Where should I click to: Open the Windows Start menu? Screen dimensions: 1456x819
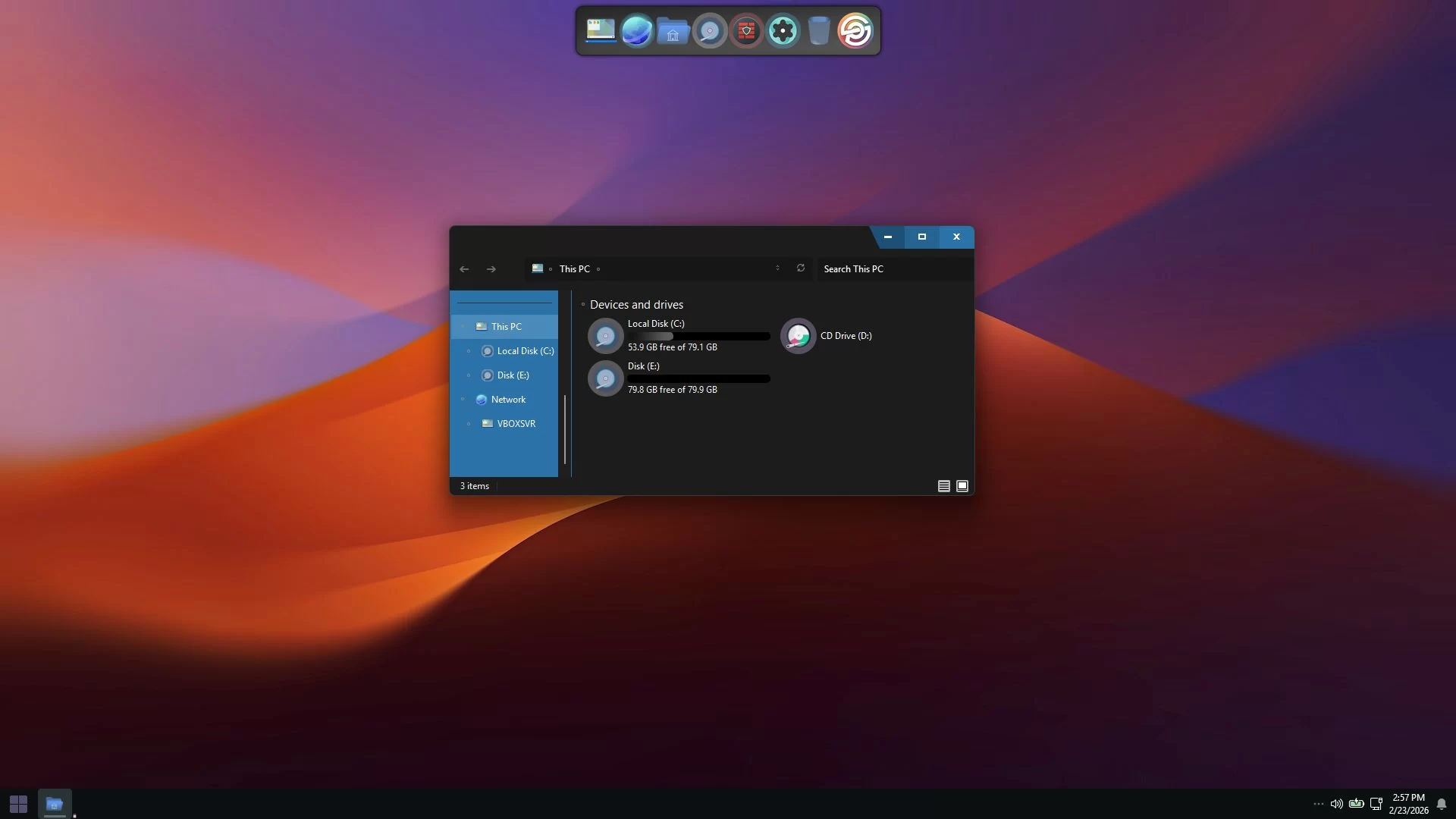(x=18, y=804)
